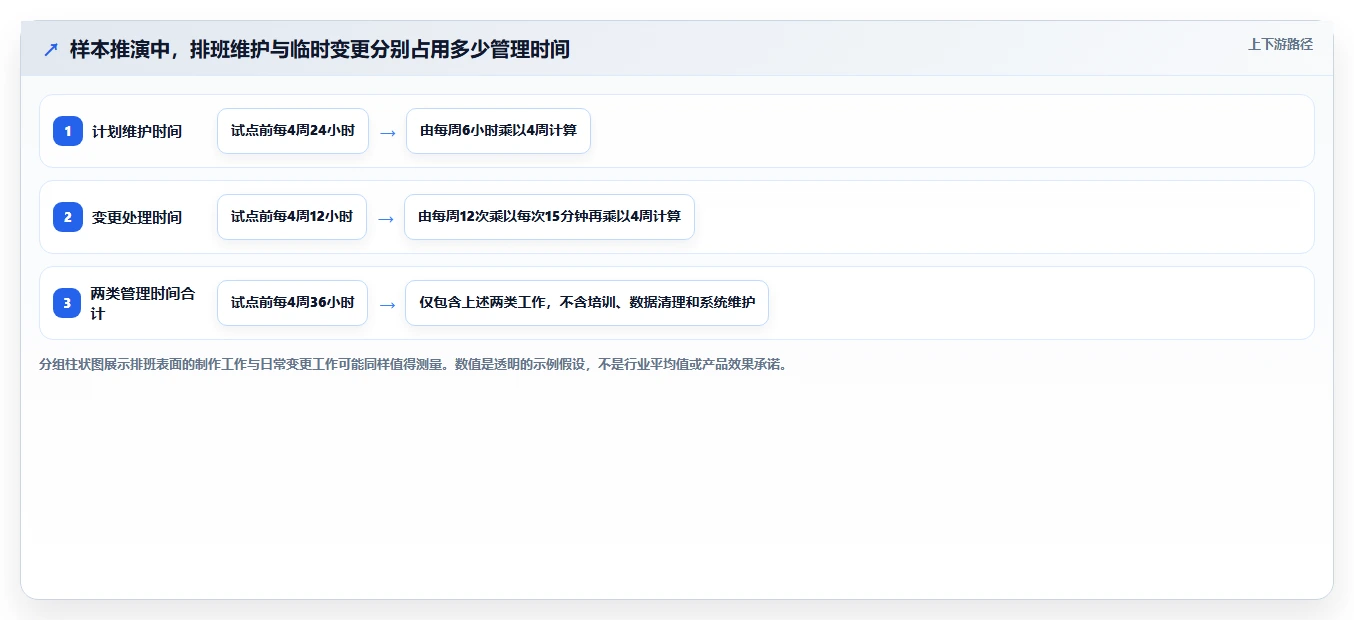
Task: Select step number 2 badge
Action: pyautogui.click(x=68, y=217)
